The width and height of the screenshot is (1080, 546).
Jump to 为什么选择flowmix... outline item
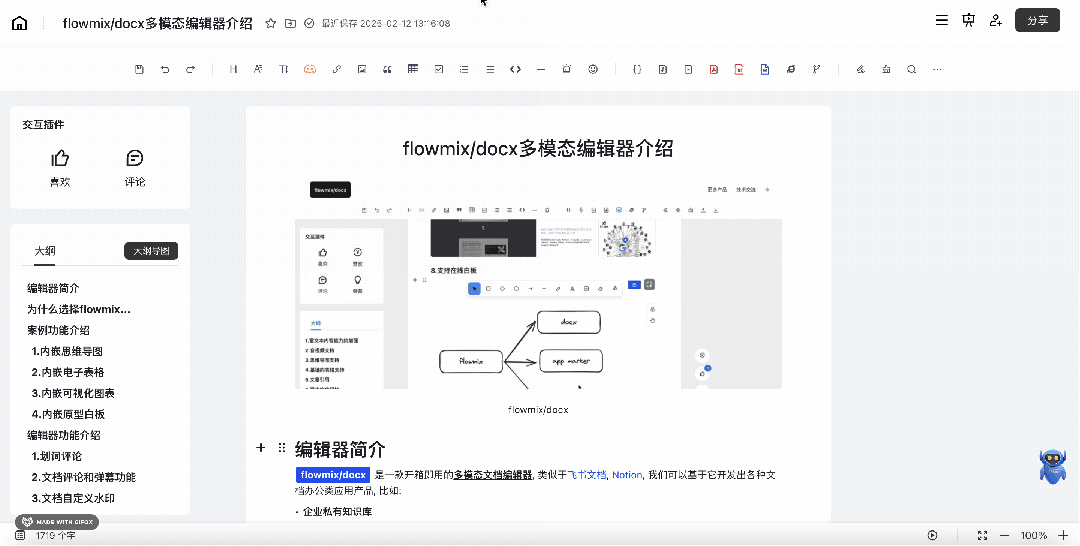click(79, 309)
